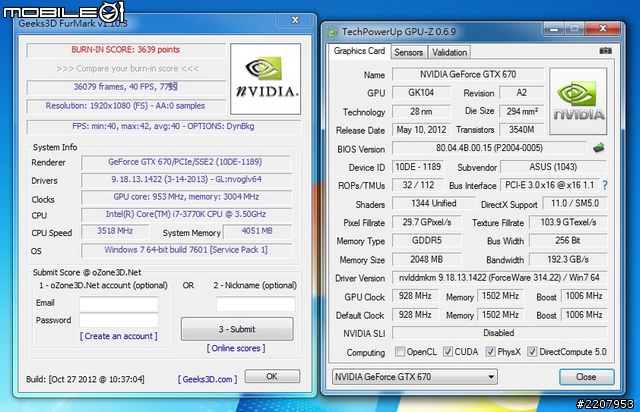Click the Bus Interface question mark help icon
This screenshot has width=640, height=412.
pyautogui.click(x=604, y=185)
